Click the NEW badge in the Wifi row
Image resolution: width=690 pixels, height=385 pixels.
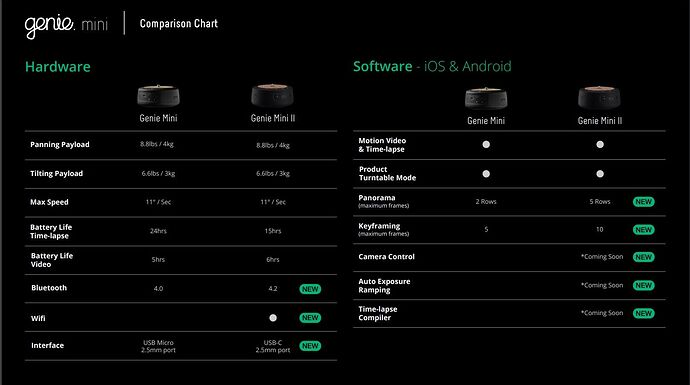pos(310,318)
